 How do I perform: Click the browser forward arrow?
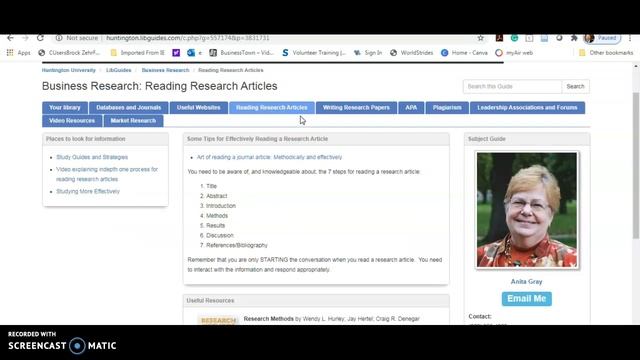pos(25,38)
